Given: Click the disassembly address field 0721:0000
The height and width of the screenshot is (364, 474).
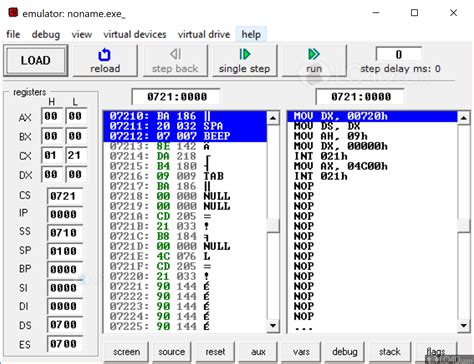Looking at the screenshot, I should click(360, 97).
